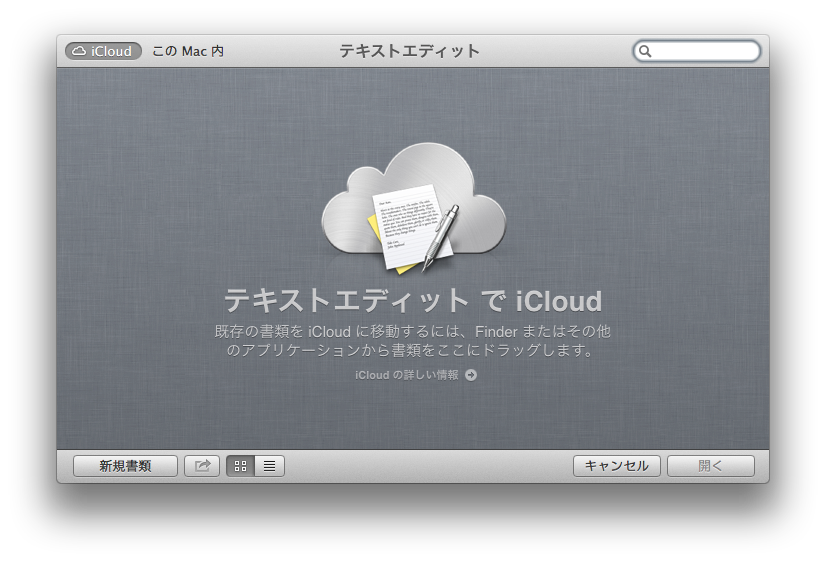This screenshot has width=826, height=562.
Task: Click テキストエディット で iCloud heading
Action: 413,301
